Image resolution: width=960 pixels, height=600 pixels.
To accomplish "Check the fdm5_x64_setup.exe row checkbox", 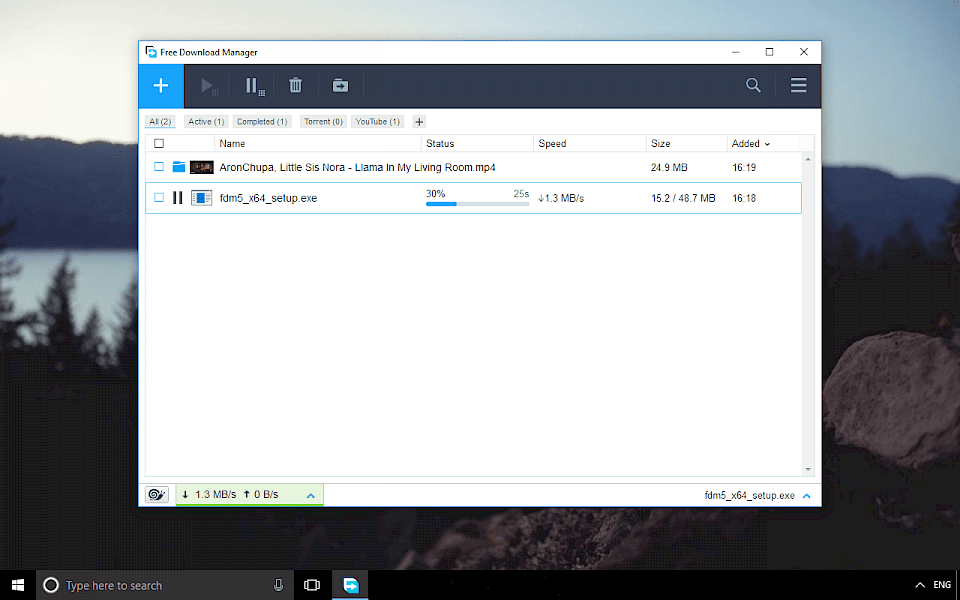I will tap(159, 198).
